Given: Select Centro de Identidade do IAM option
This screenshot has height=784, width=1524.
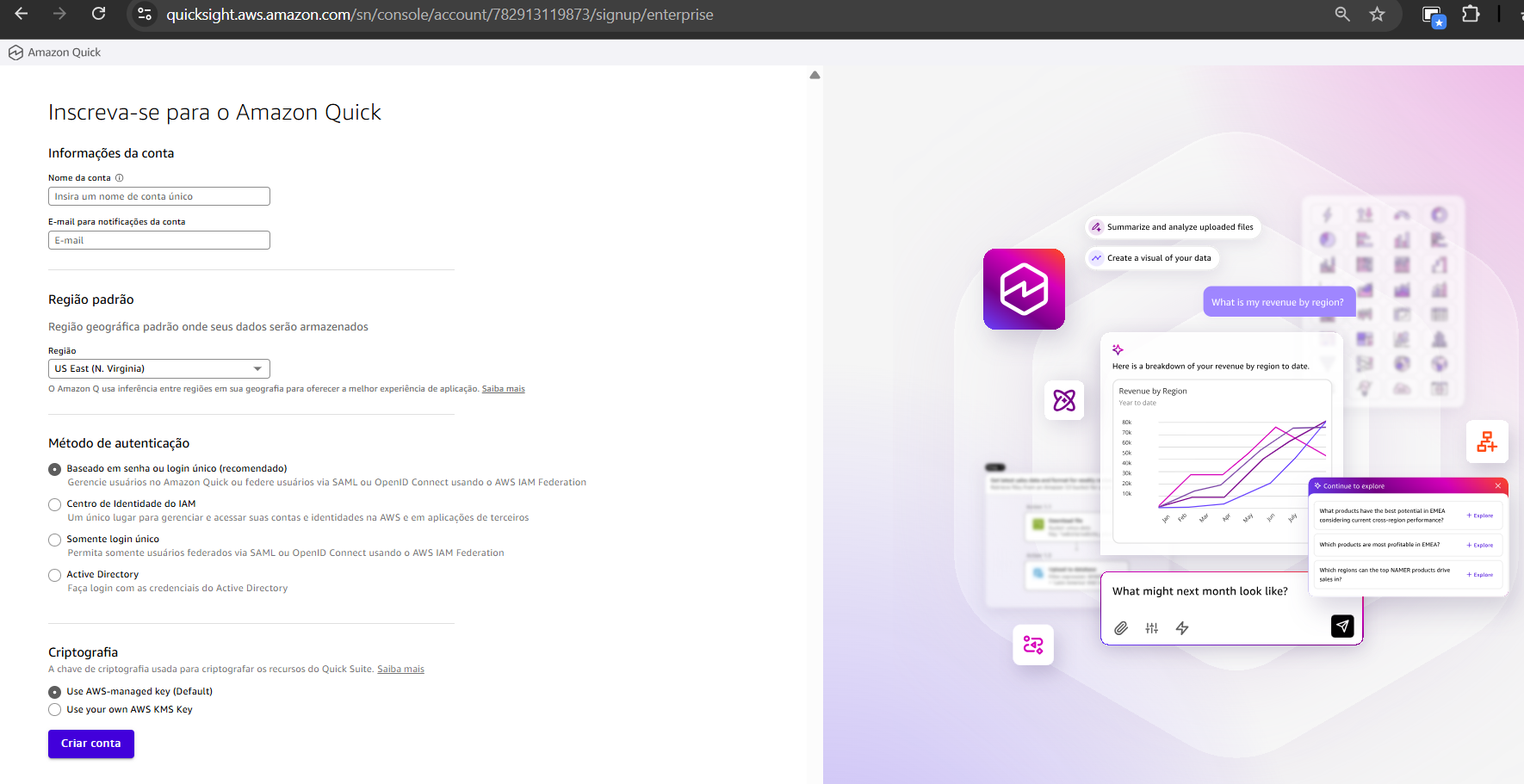Looking at the screenshot, I should click(x=55, y=504).
